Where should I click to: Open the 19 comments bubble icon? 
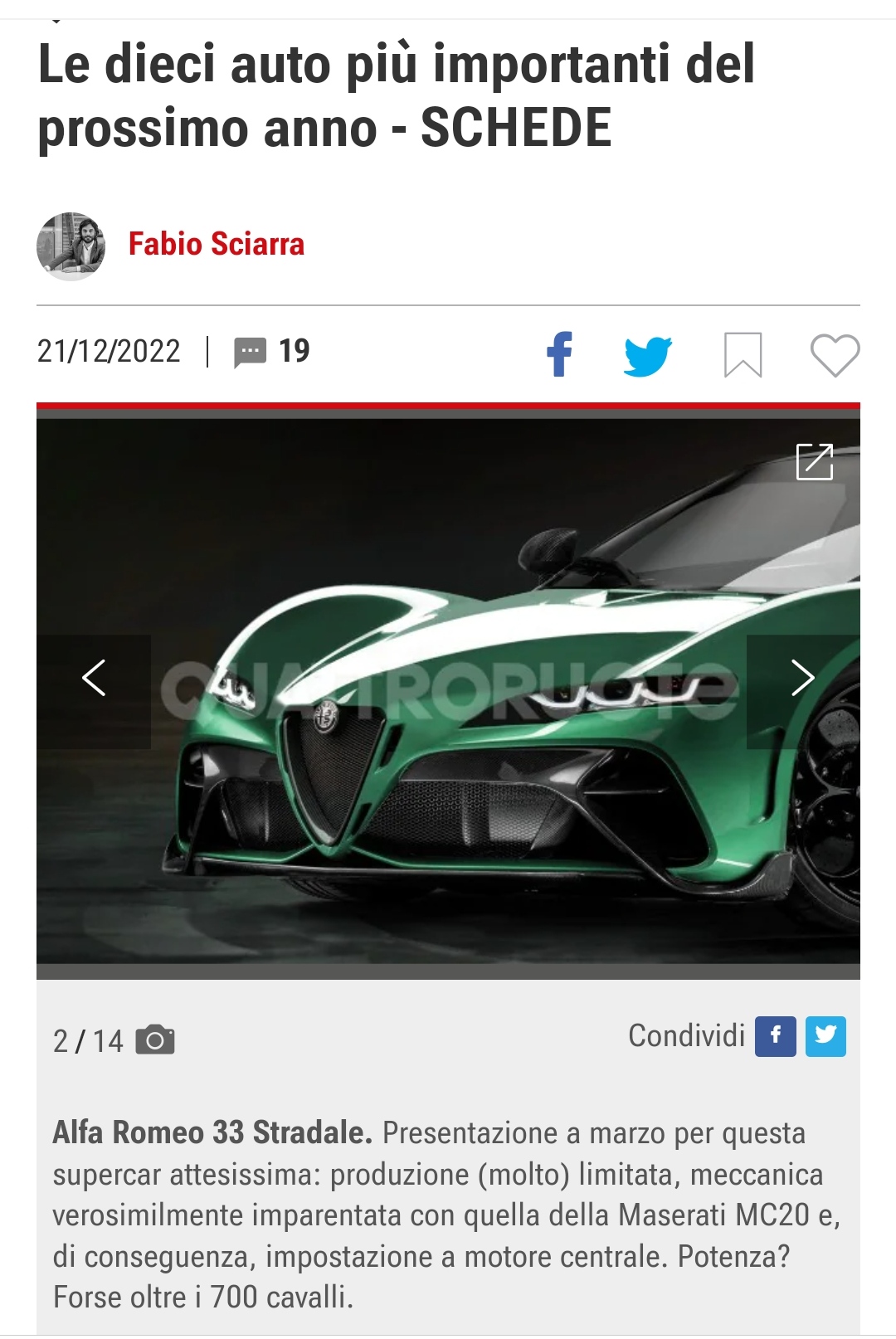[x=250, y=353]
